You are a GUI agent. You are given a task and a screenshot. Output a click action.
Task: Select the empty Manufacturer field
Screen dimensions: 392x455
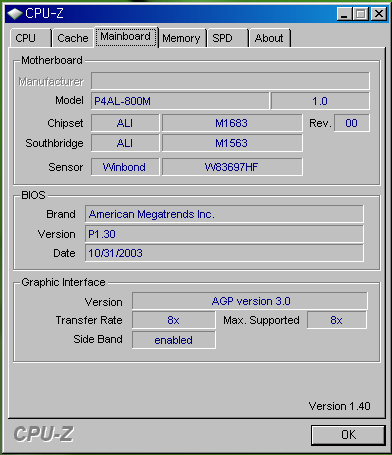(230, 81)
